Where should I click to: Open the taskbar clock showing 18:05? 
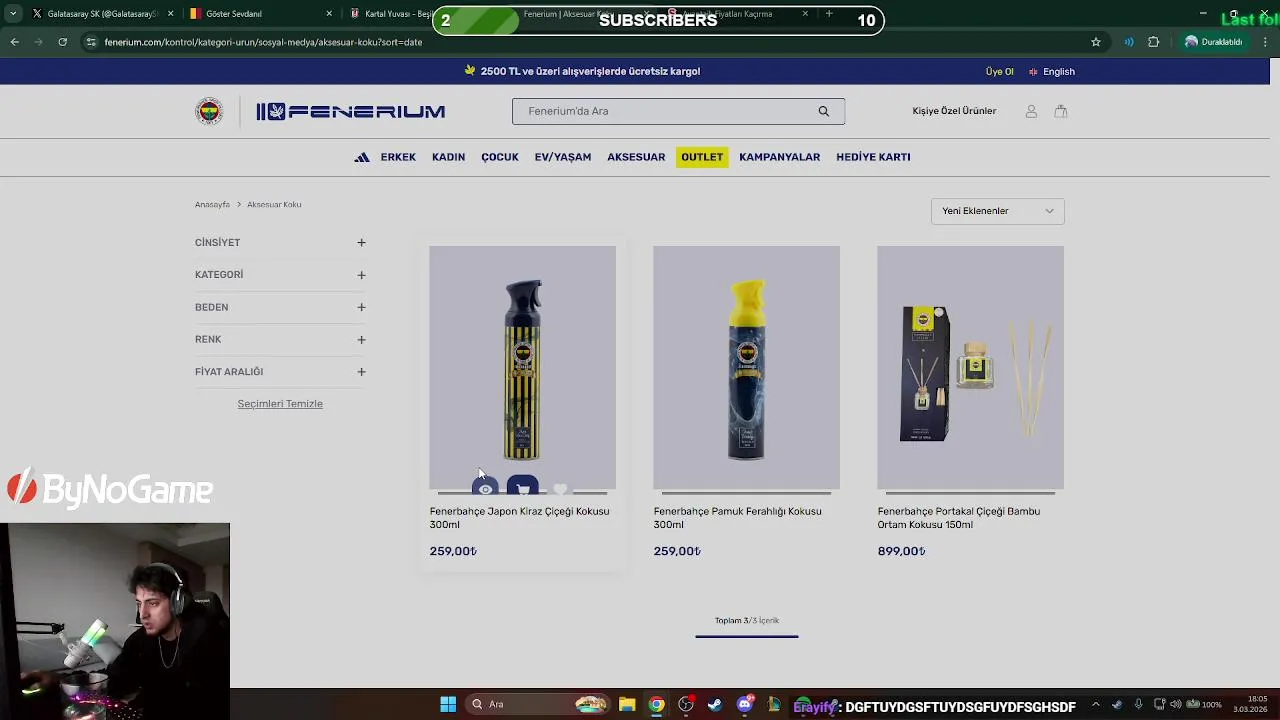pyautogui.click(x=1251, y=704)
